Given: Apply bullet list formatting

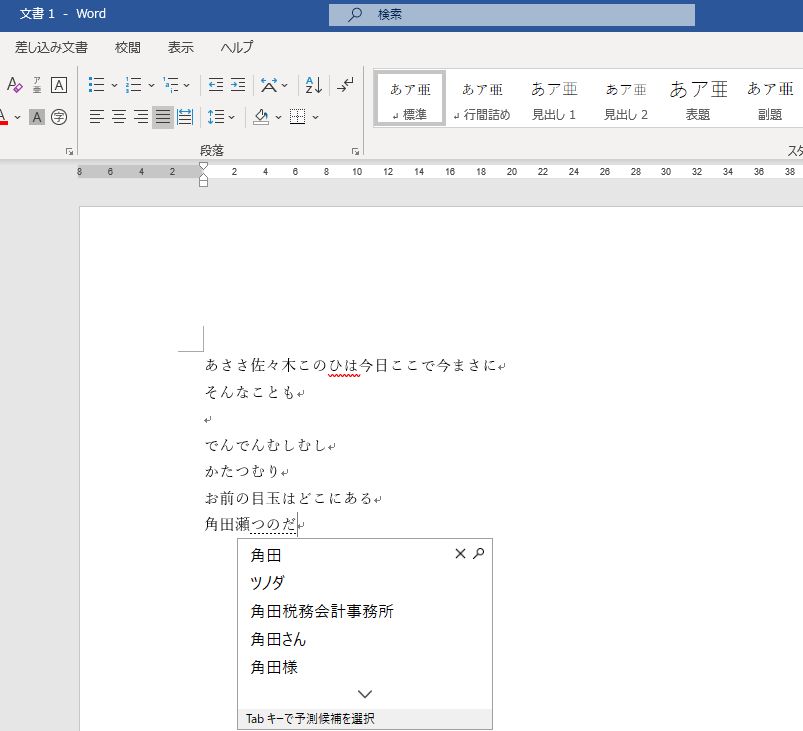Looking at the screenshot, I should pyautogui.click(x=96, y=85).
